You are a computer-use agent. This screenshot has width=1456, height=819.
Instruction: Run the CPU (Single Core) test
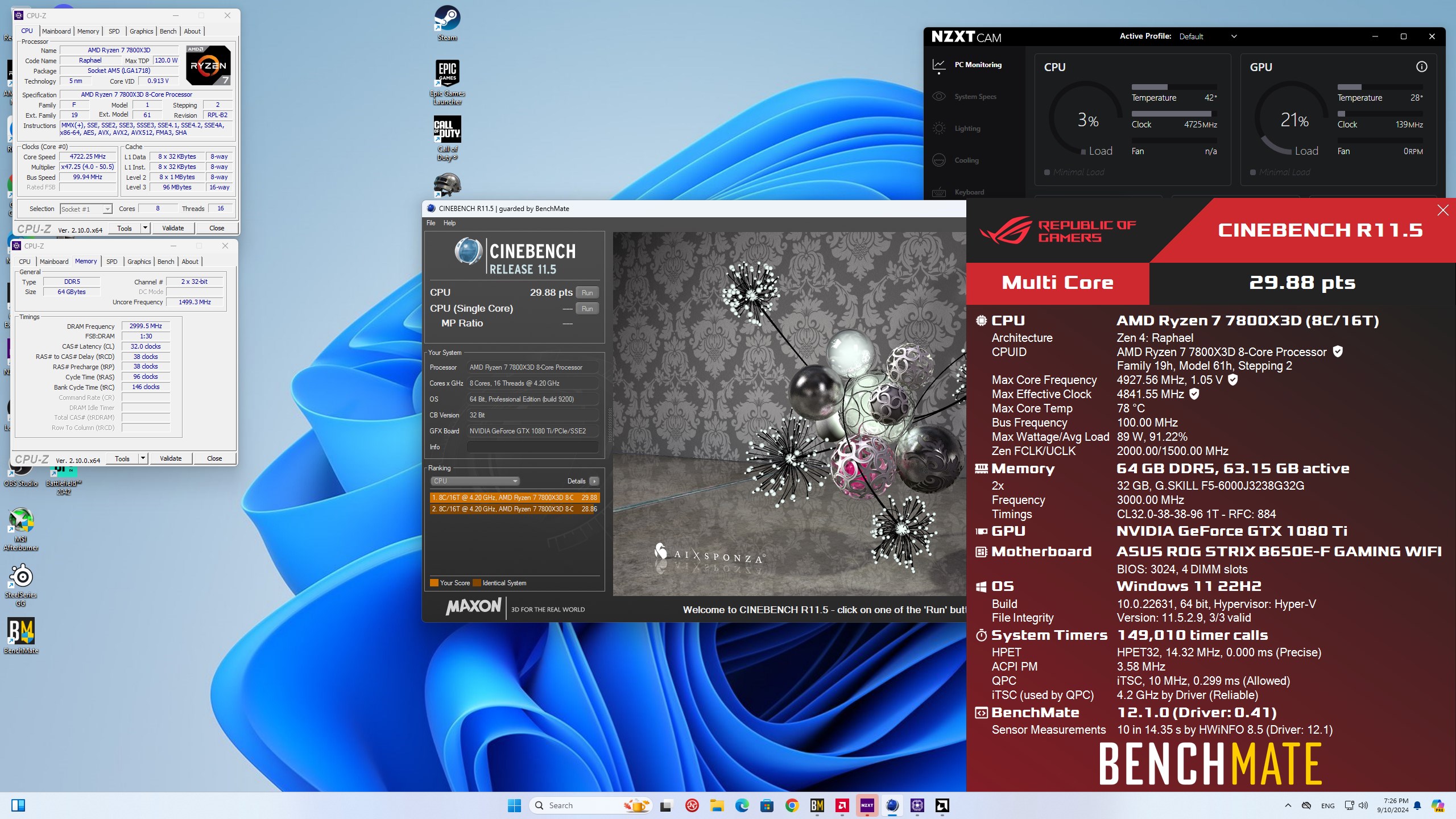[x=588, y=309]
